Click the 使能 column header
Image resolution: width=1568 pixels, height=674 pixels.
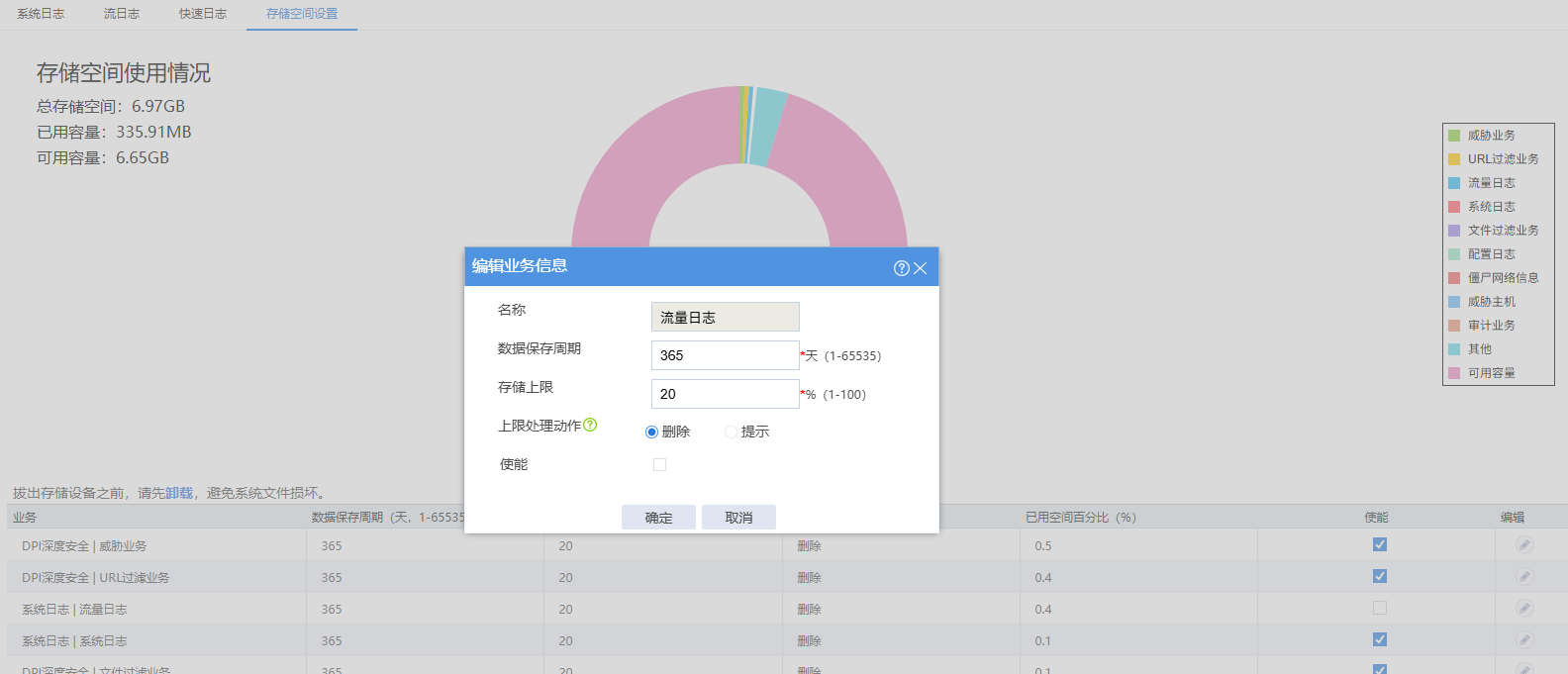click(1376, 518)
